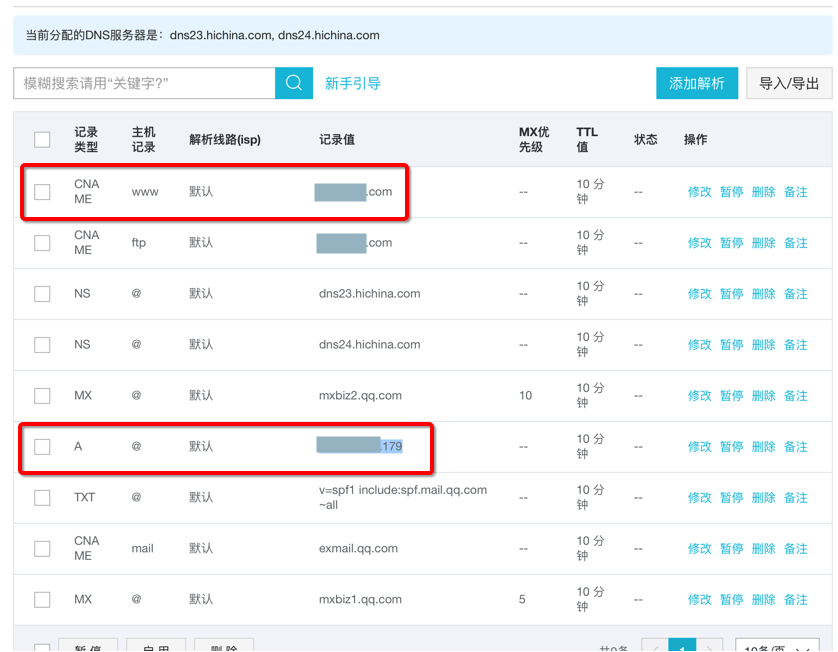Click 修改 for the TXT record
The height and width of the screenshot is (652, 838).
pyautogui.click(x=700, y=498)
